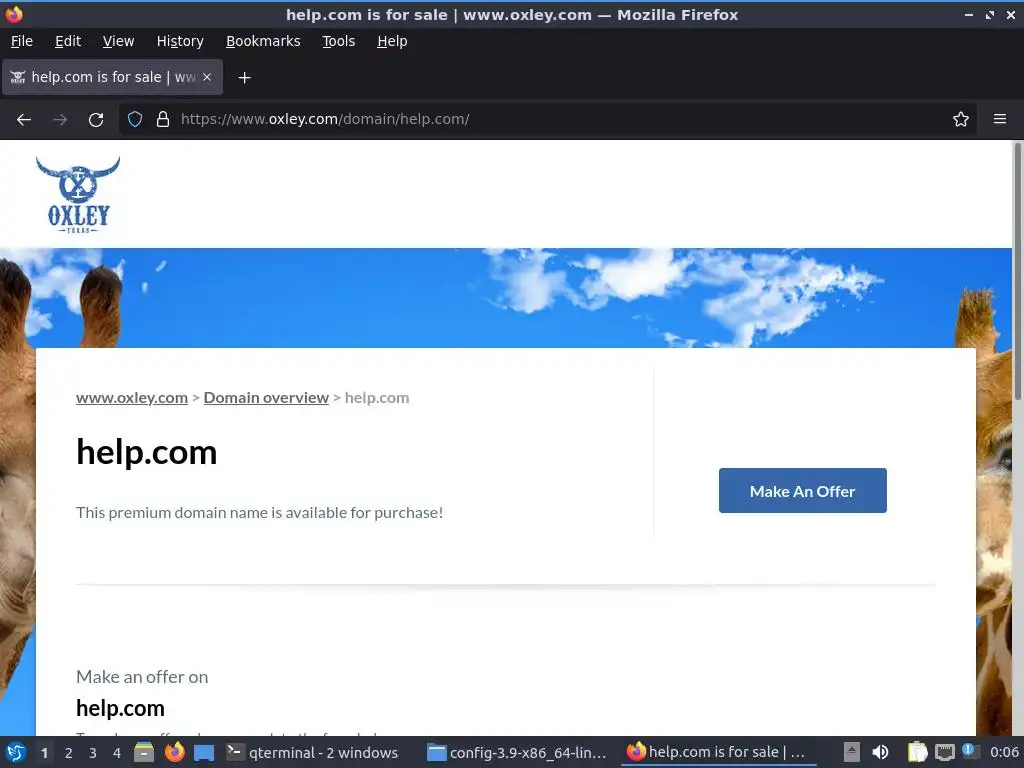The width and height of the screenshot is (1024, 768).
Task: Open the Tools menu
Action: (x=338, y=41)
